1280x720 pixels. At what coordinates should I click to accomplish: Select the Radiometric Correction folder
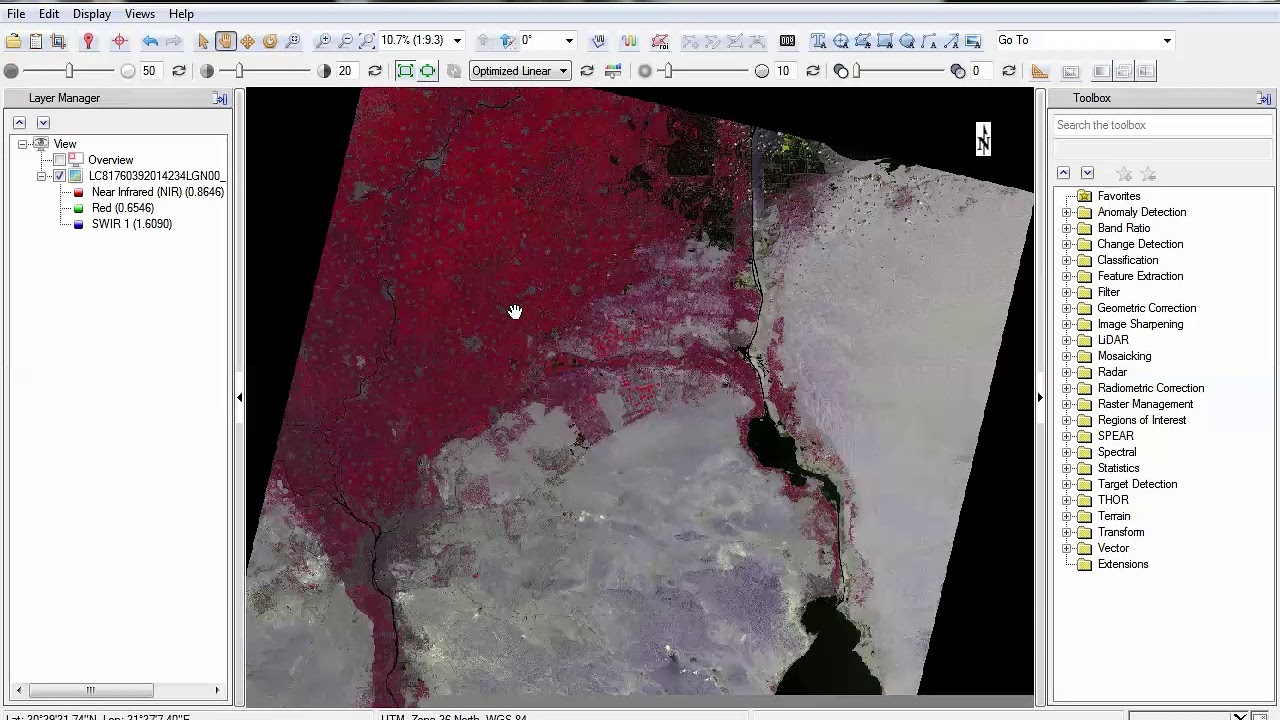click(1150, 388)
